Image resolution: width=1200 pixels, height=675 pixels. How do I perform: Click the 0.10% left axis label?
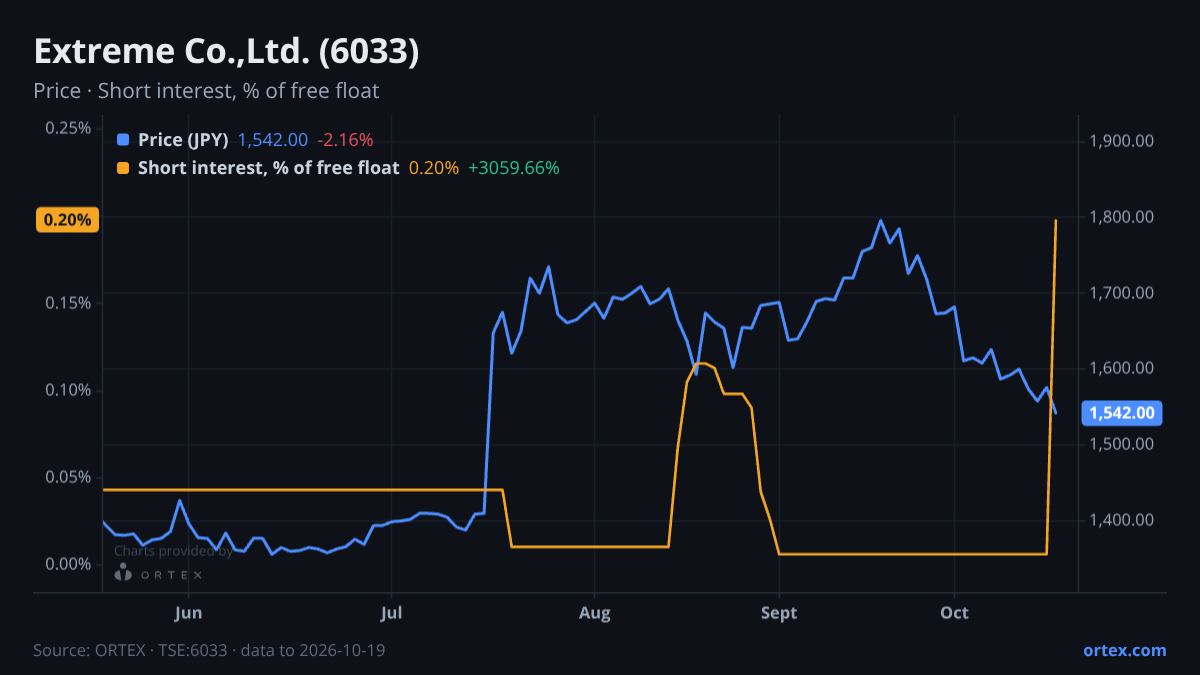[x=68, y=390]
